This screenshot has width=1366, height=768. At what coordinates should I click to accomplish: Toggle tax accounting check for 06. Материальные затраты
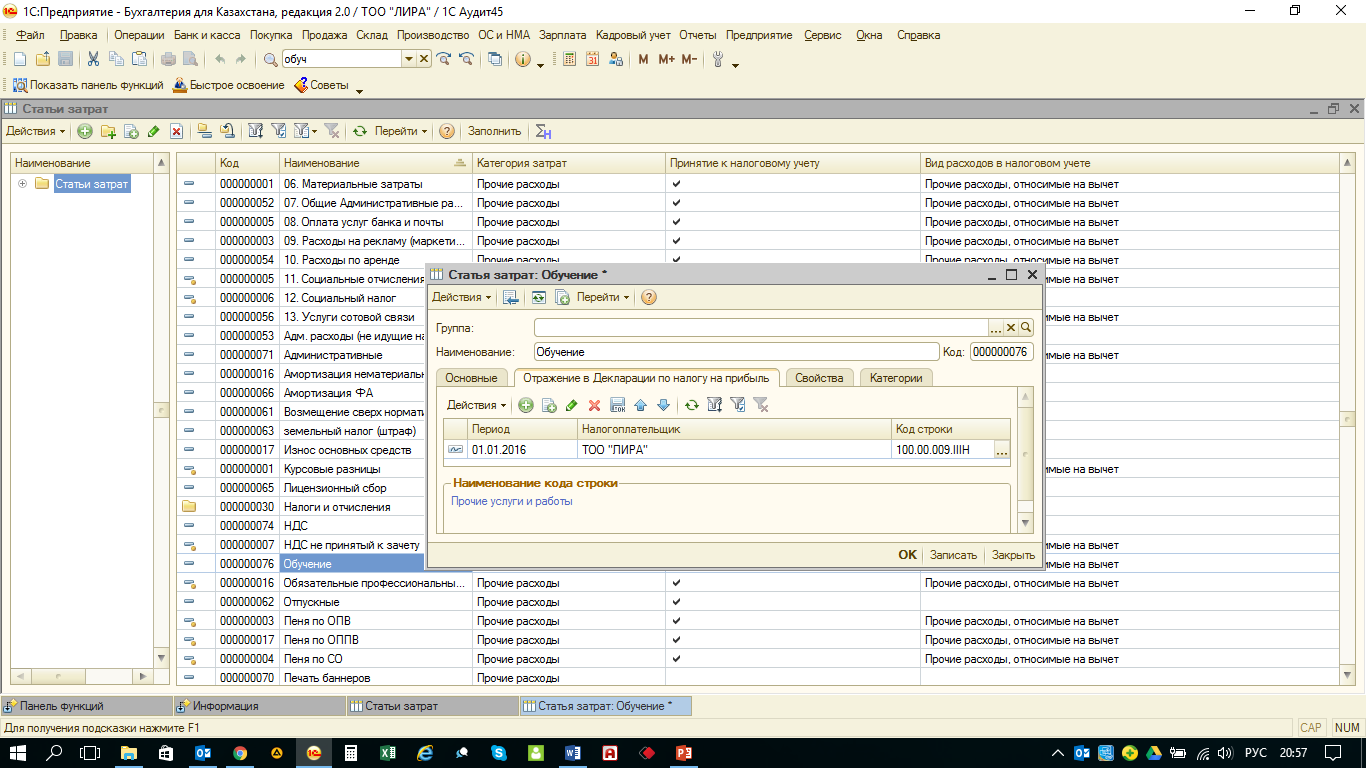(x=677, y=184)
